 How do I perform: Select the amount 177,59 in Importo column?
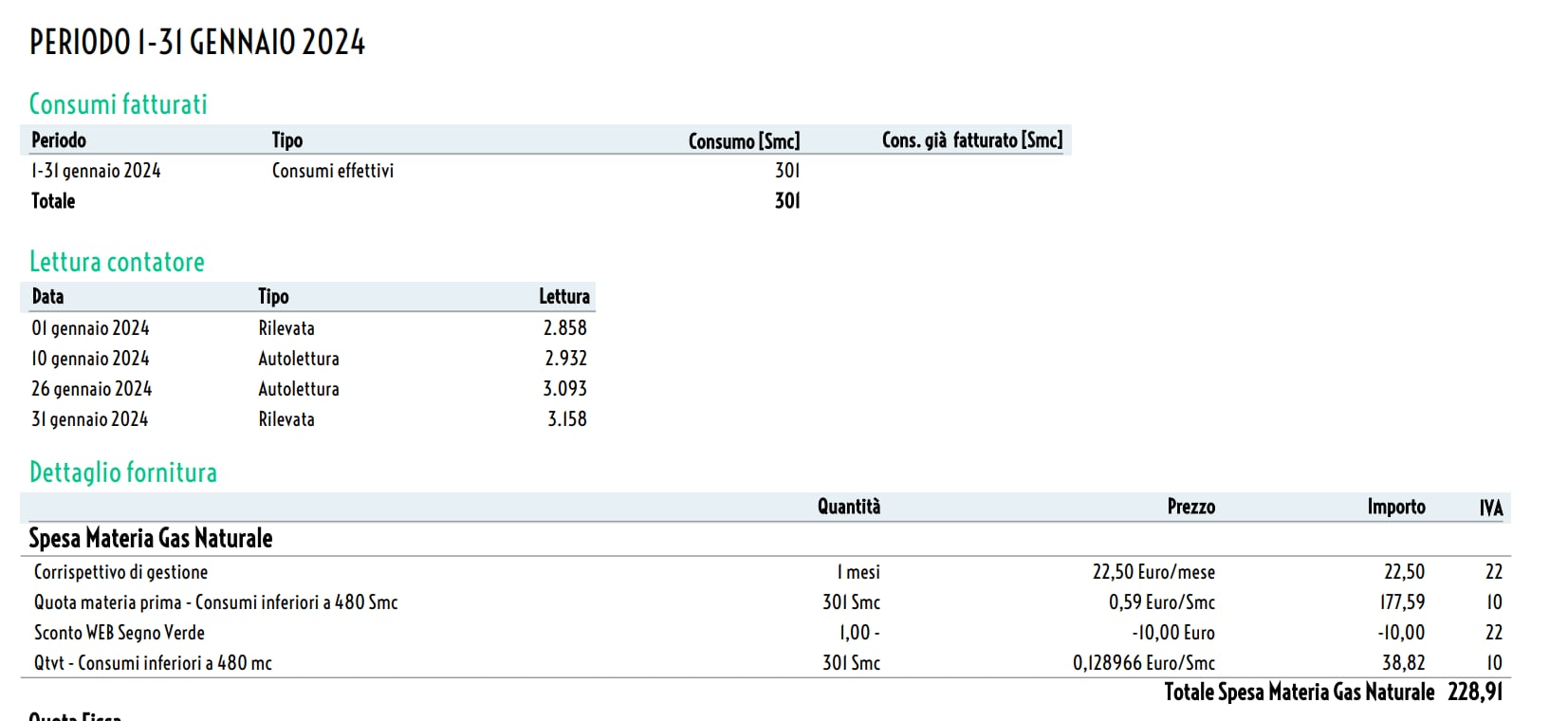point(1403,602)
